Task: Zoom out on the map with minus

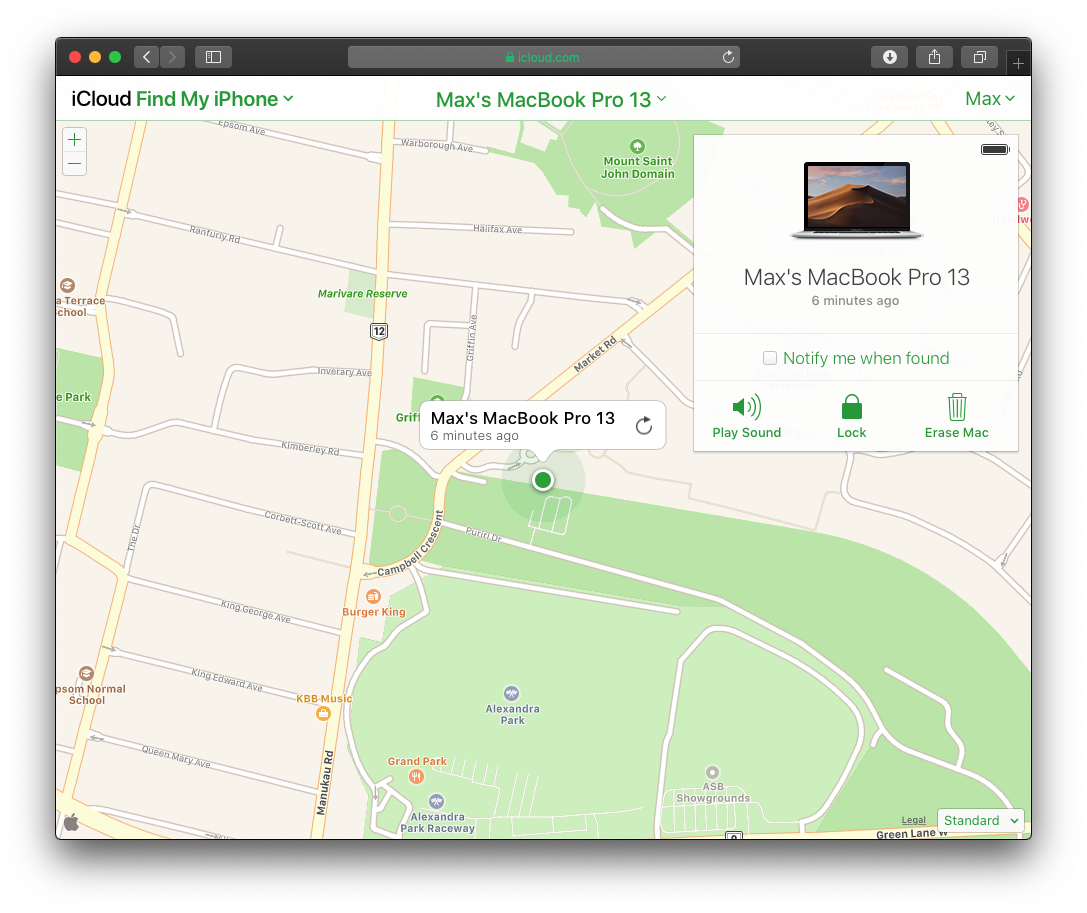Action: point(75,164)
